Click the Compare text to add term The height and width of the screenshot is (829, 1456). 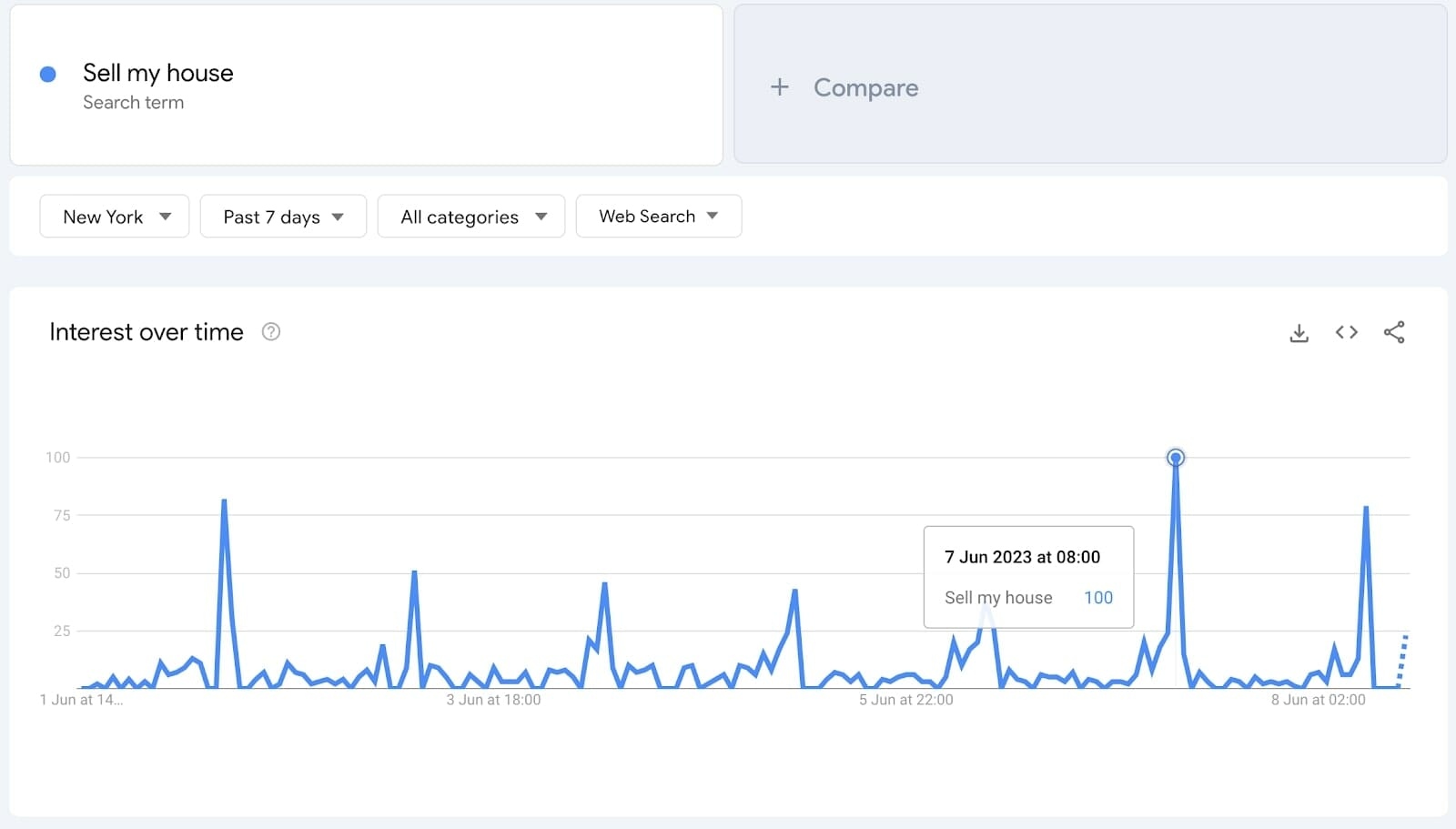865,87
